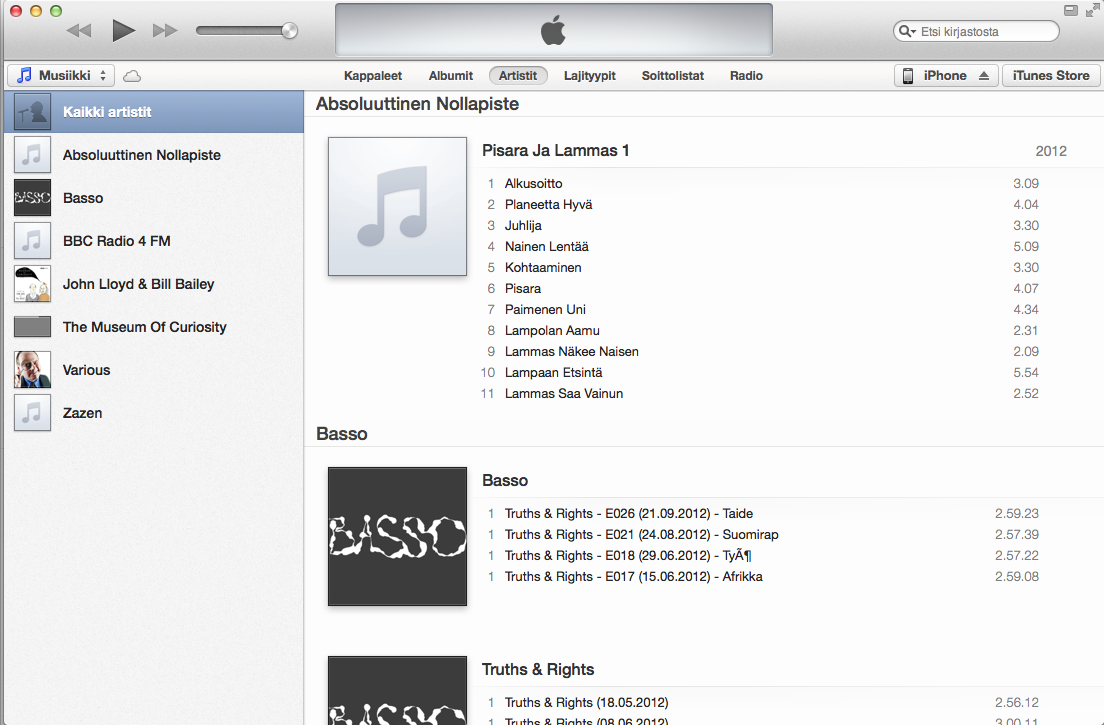This screenshot has height=725, width=1104.
Task: Select The Museum Of Curiosity artist
Action: 154,327
